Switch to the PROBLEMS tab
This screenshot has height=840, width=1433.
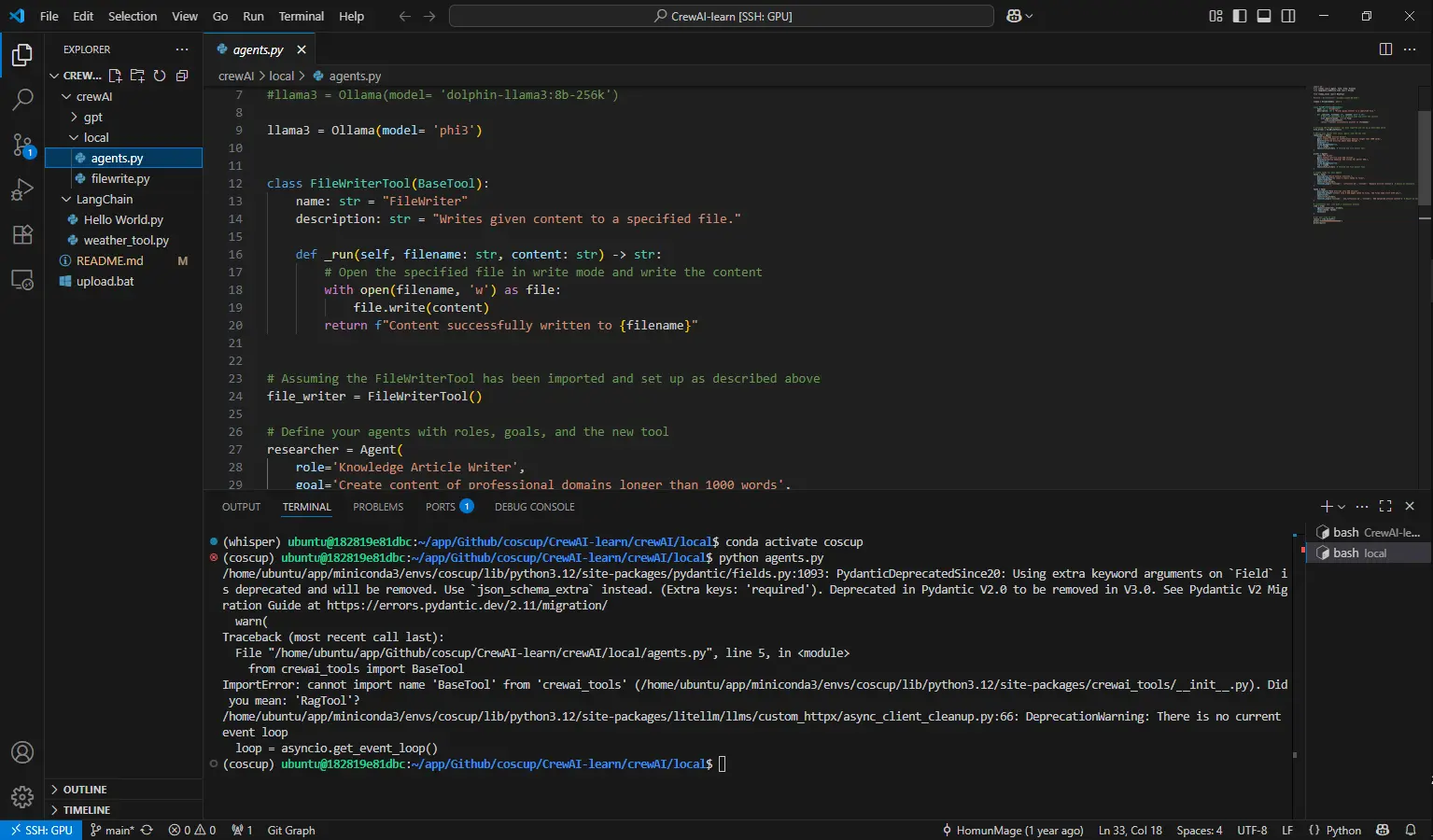pos(378,507)
